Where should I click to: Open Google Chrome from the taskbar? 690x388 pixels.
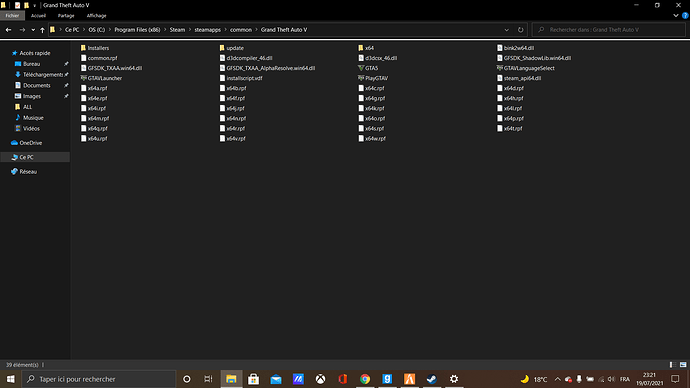365,379
